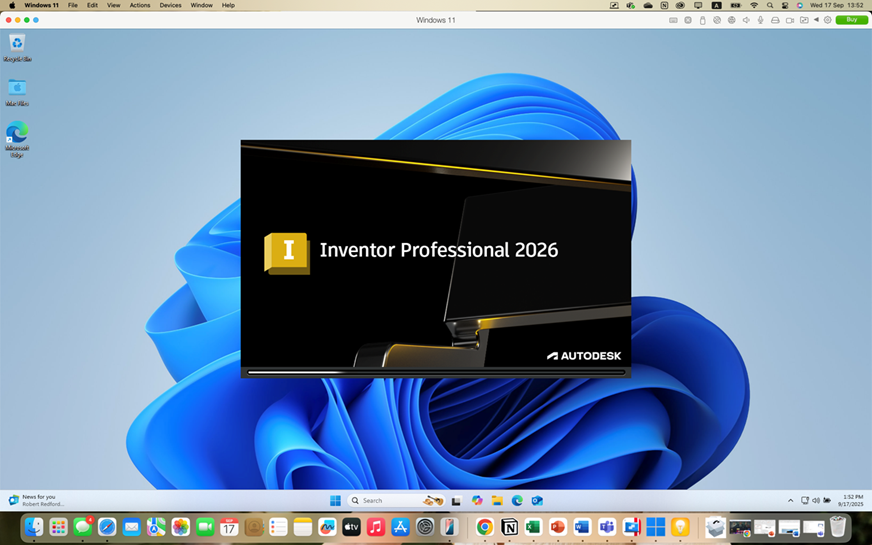Open File Explorer from Windows taskbar
Image resolution: width=872 pixels, height=545 pixels.
pyautogui.click(x=497, y=501)
